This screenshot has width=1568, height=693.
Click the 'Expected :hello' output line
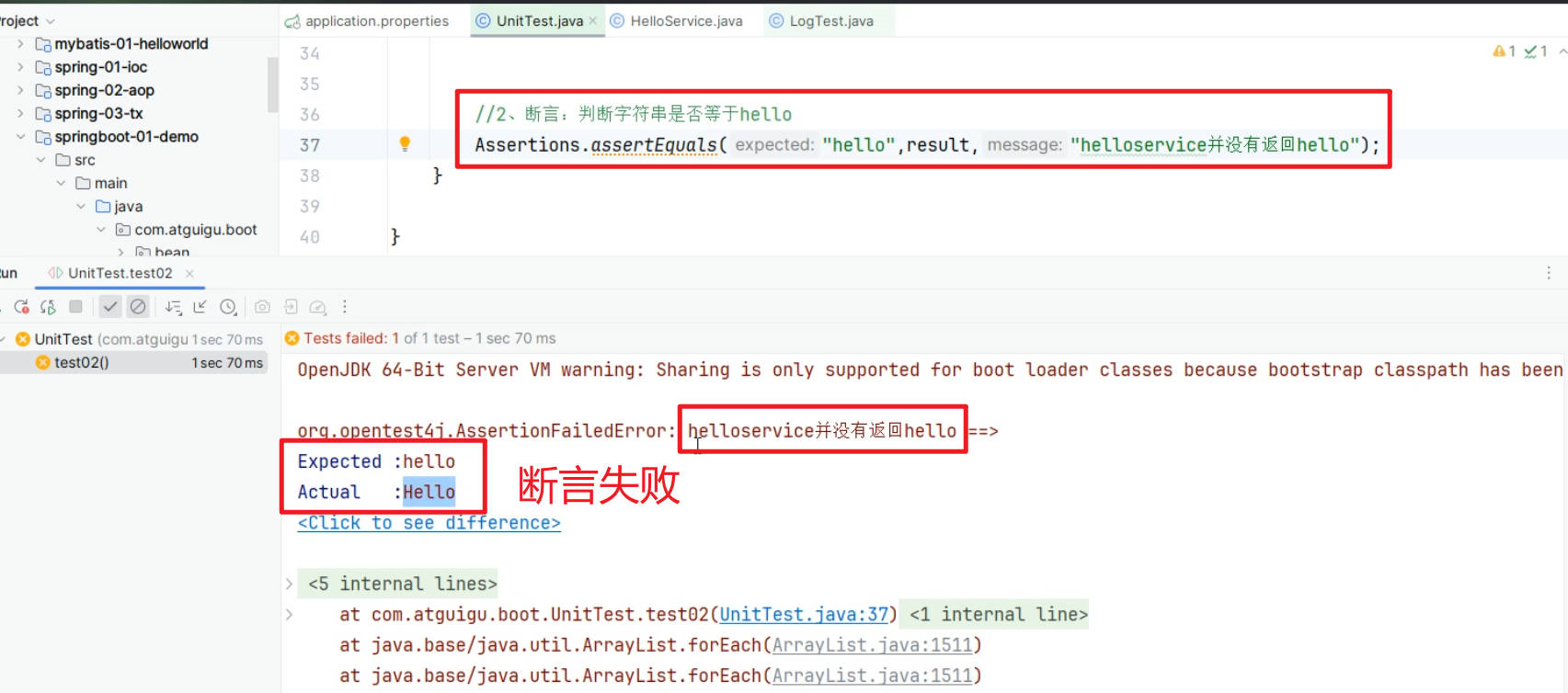(376, 461)
